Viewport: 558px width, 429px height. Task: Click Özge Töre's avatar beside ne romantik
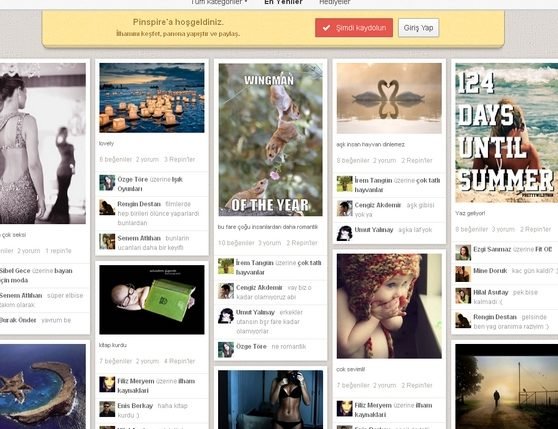tap(226, 350)
